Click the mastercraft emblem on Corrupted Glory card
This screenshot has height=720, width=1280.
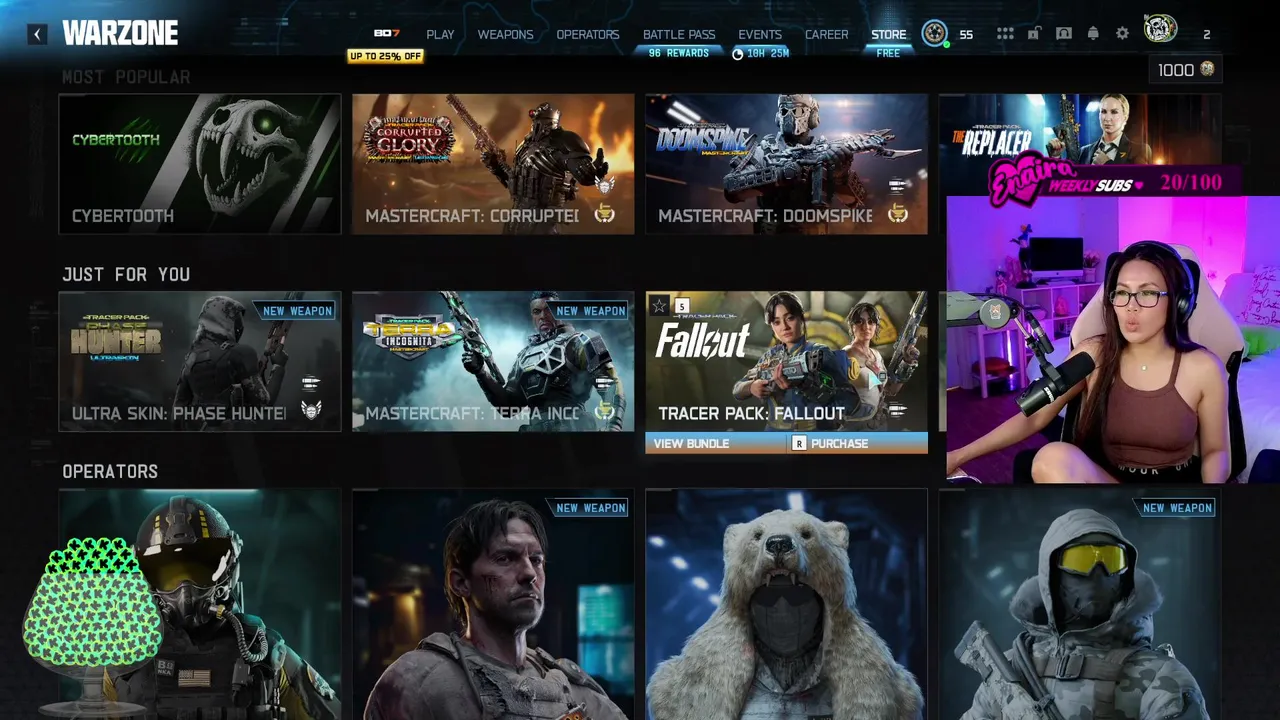(x=604, y=213)
